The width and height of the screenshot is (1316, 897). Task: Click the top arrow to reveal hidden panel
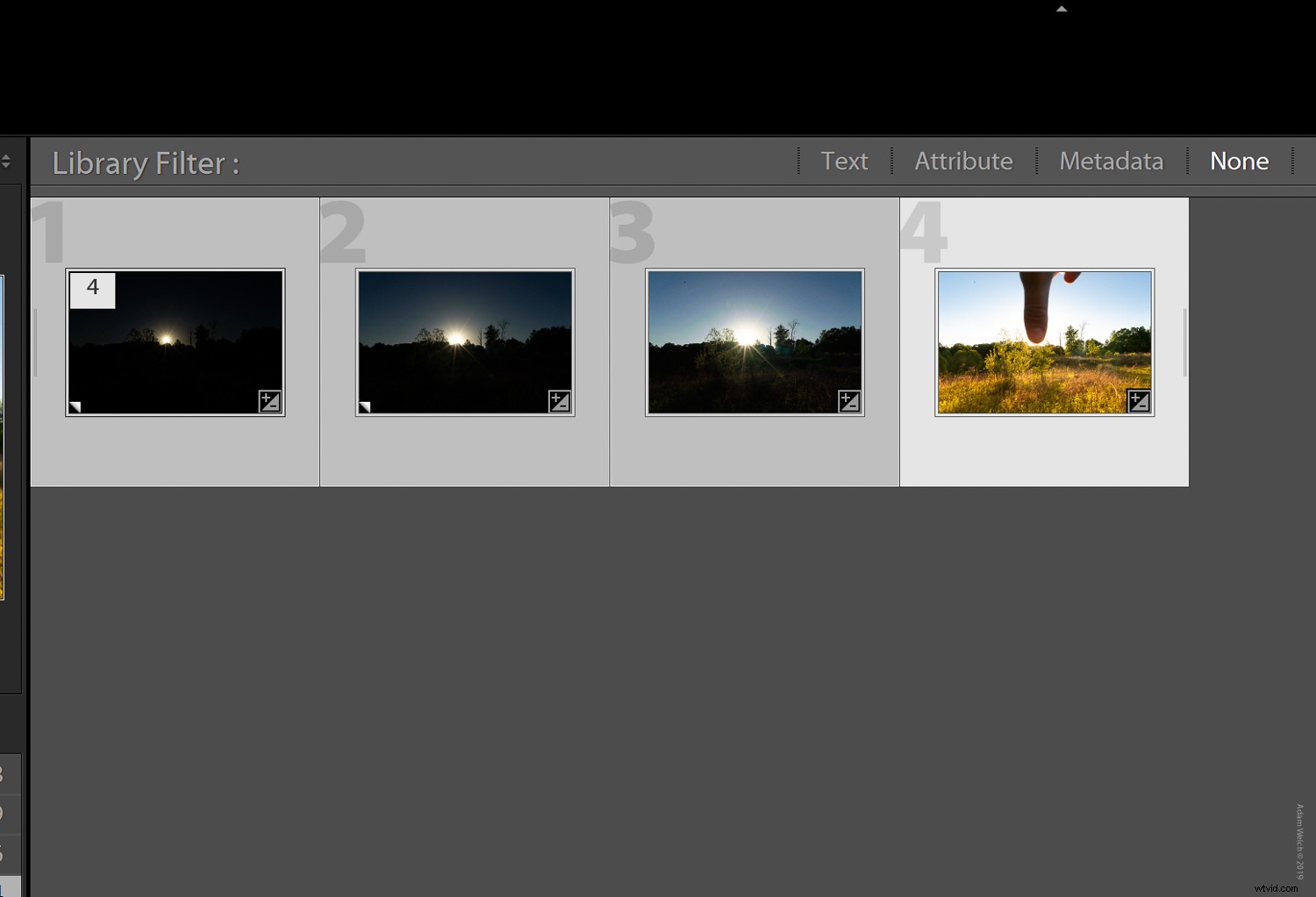point(1062,7)
